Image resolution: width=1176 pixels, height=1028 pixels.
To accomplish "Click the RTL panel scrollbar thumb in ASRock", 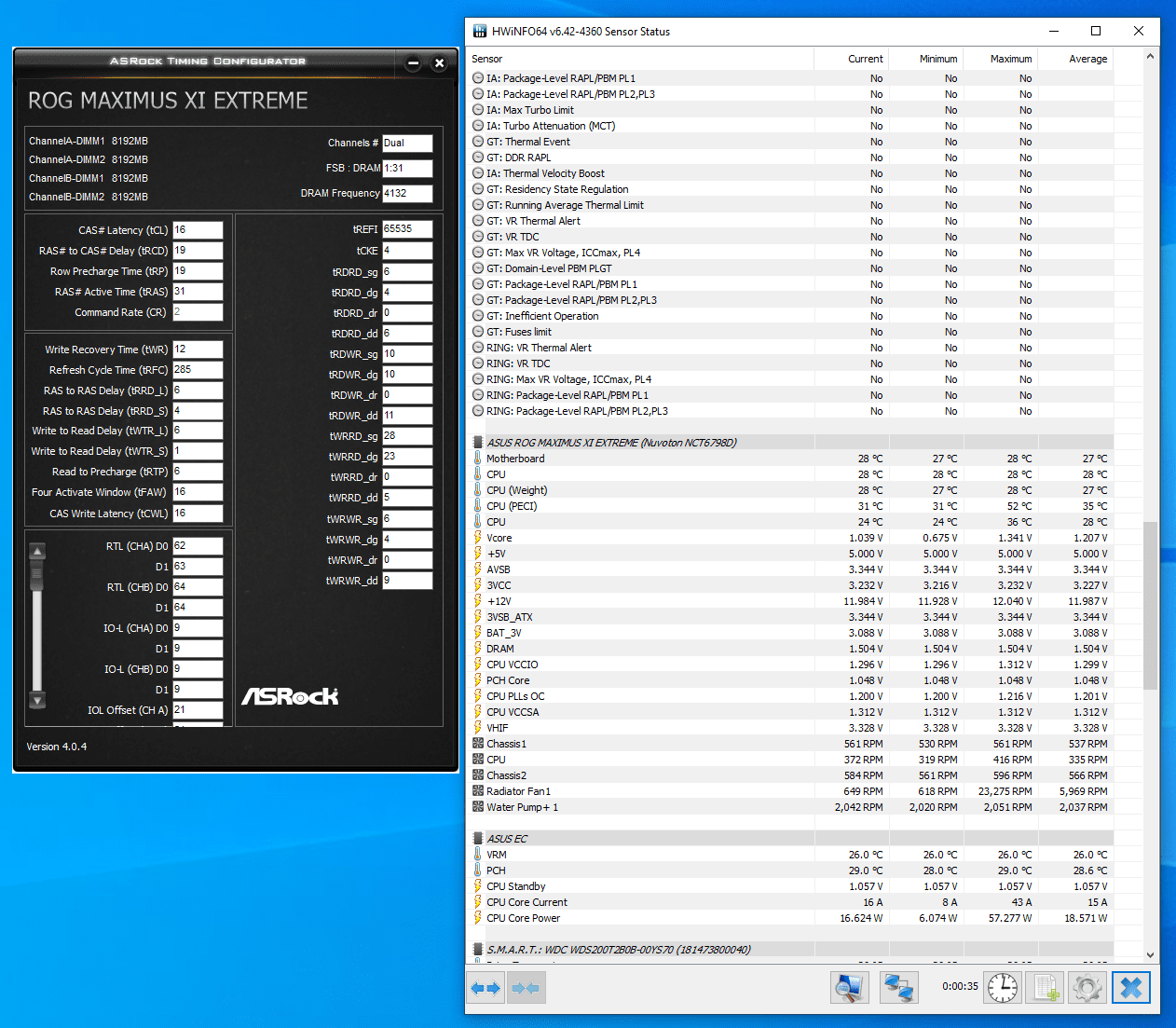I will [37, 575].
